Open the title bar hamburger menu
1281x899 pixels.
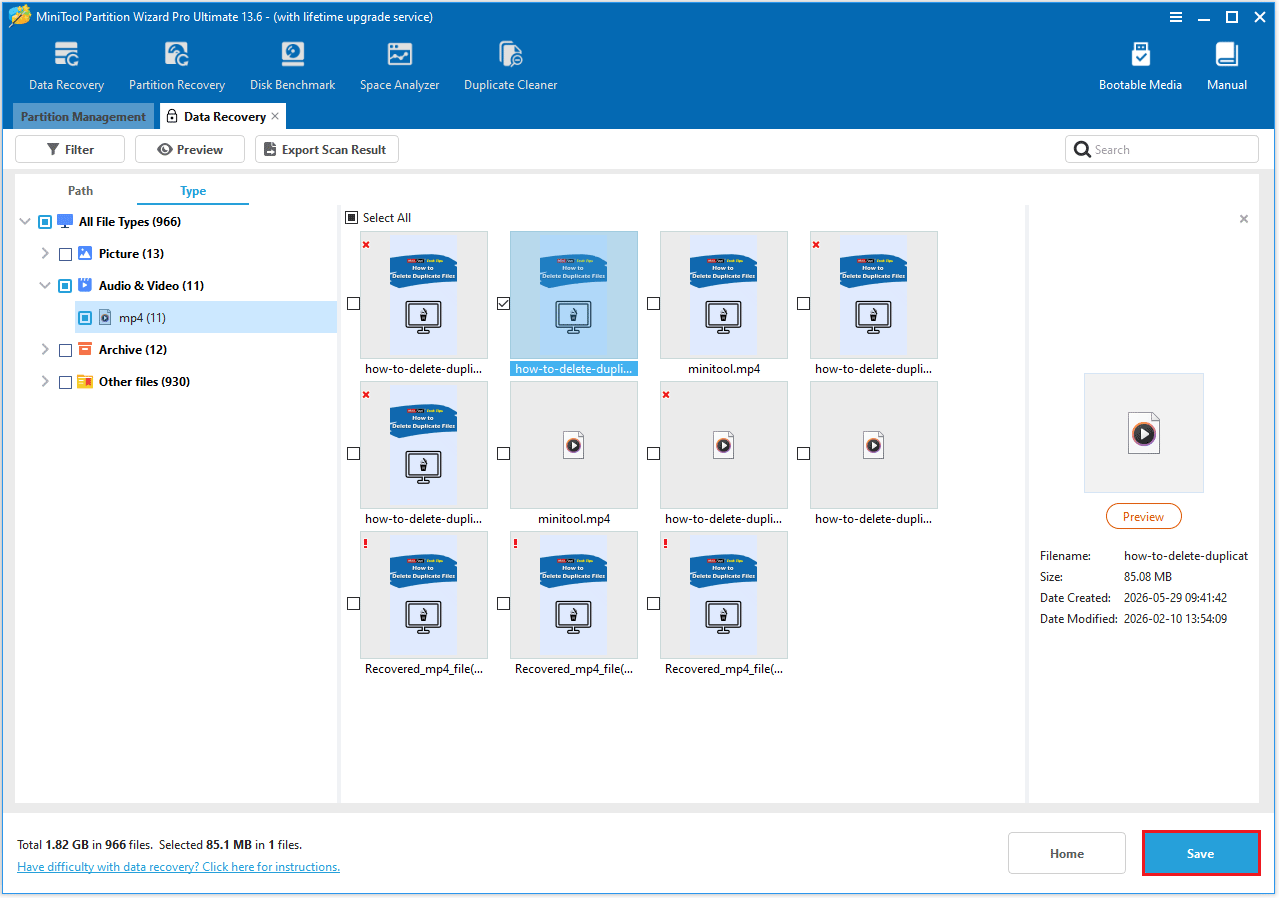[1176, 17]
